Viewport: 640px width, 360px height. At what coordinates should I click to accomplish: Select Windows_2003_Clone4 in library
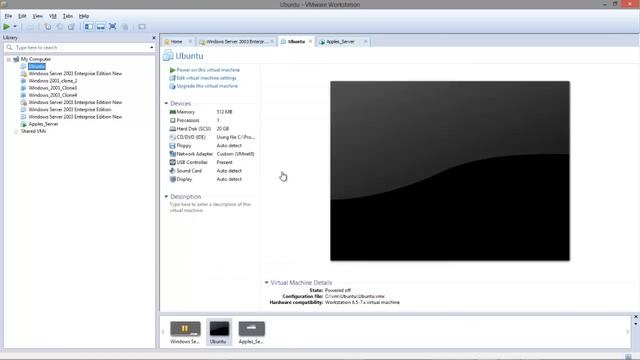coord(53,95)
